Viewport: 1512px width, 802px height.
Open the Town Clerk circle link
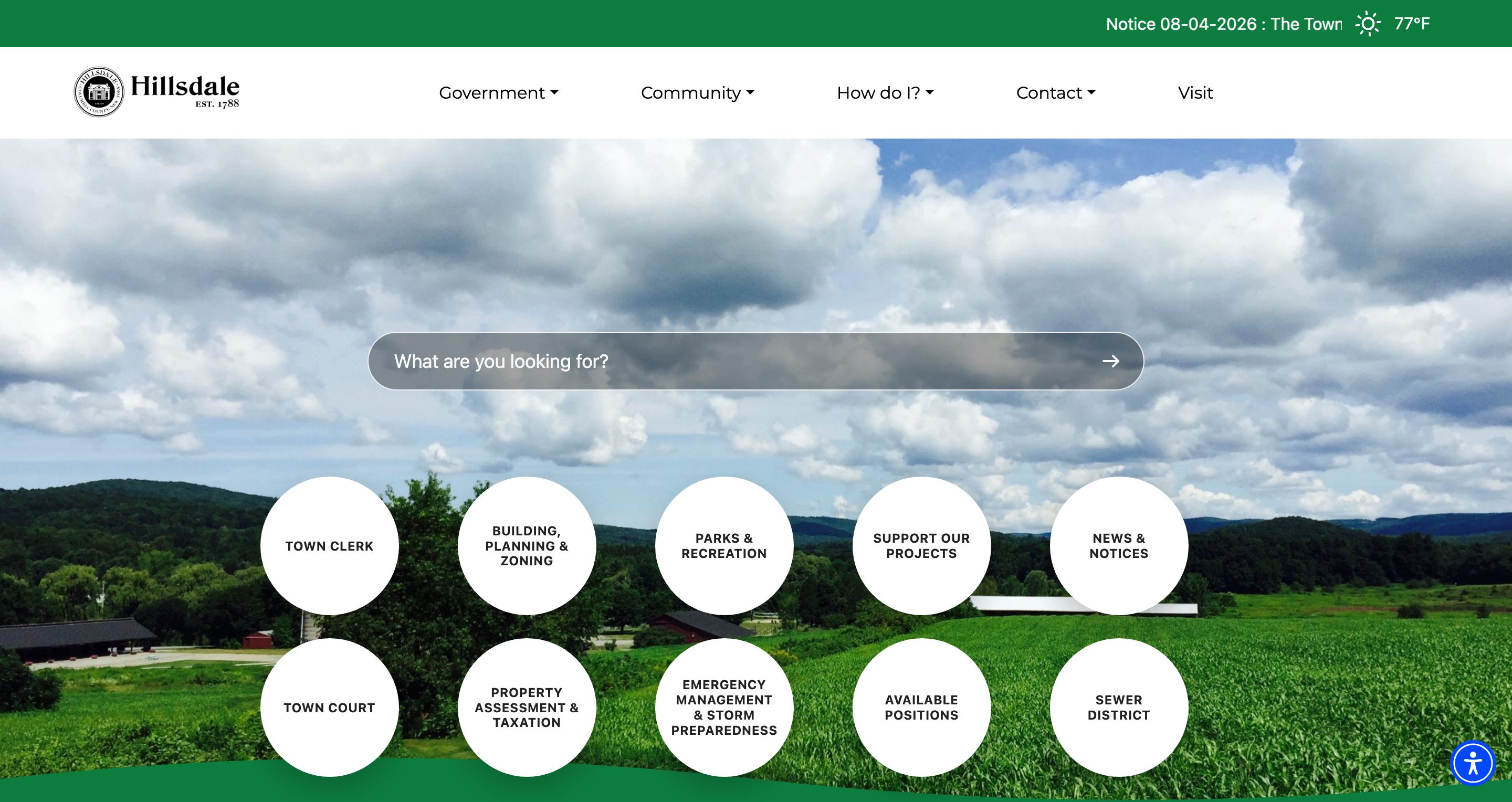pyautogui.click(x=329, y=546)
